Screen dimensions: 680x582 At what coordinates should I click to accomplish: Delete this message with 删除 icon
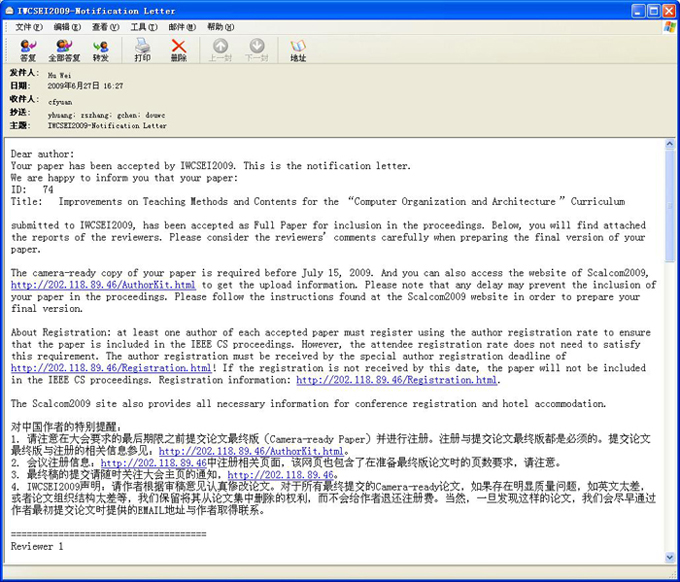pyautogui.click(x=179, y=50)
